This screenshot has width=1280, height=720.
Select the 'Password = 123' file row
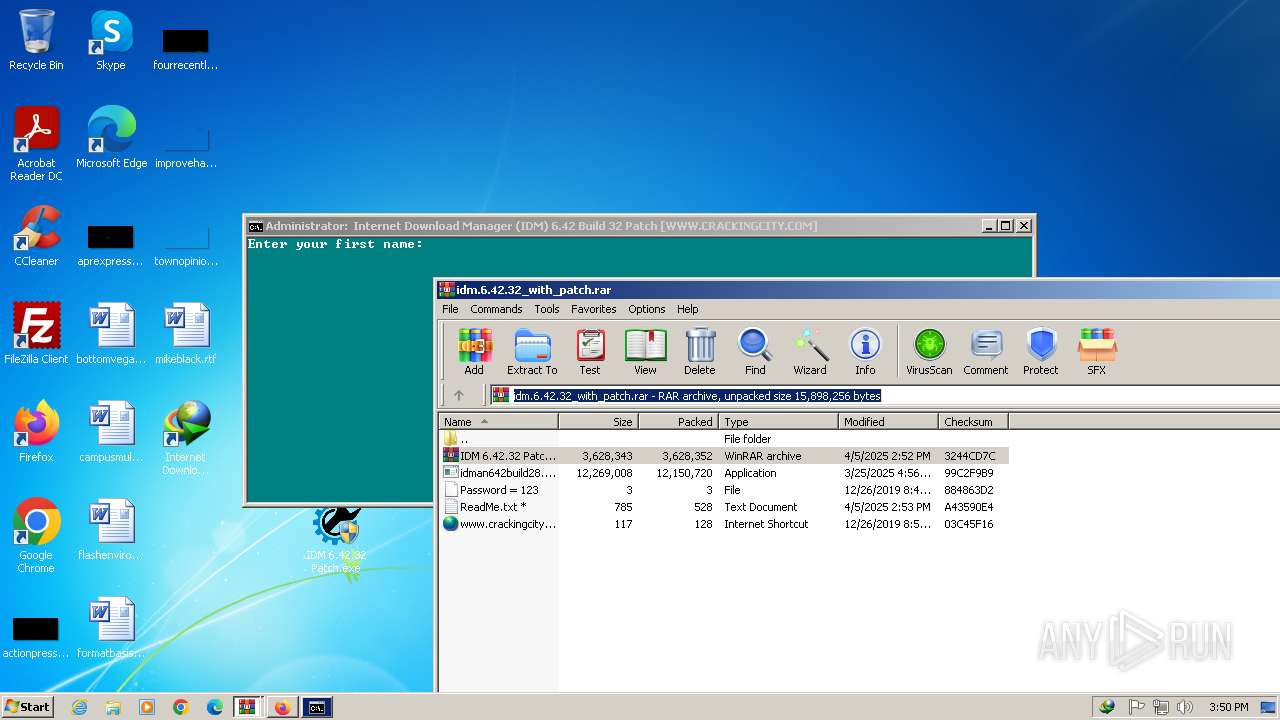[x=724, y=490]
